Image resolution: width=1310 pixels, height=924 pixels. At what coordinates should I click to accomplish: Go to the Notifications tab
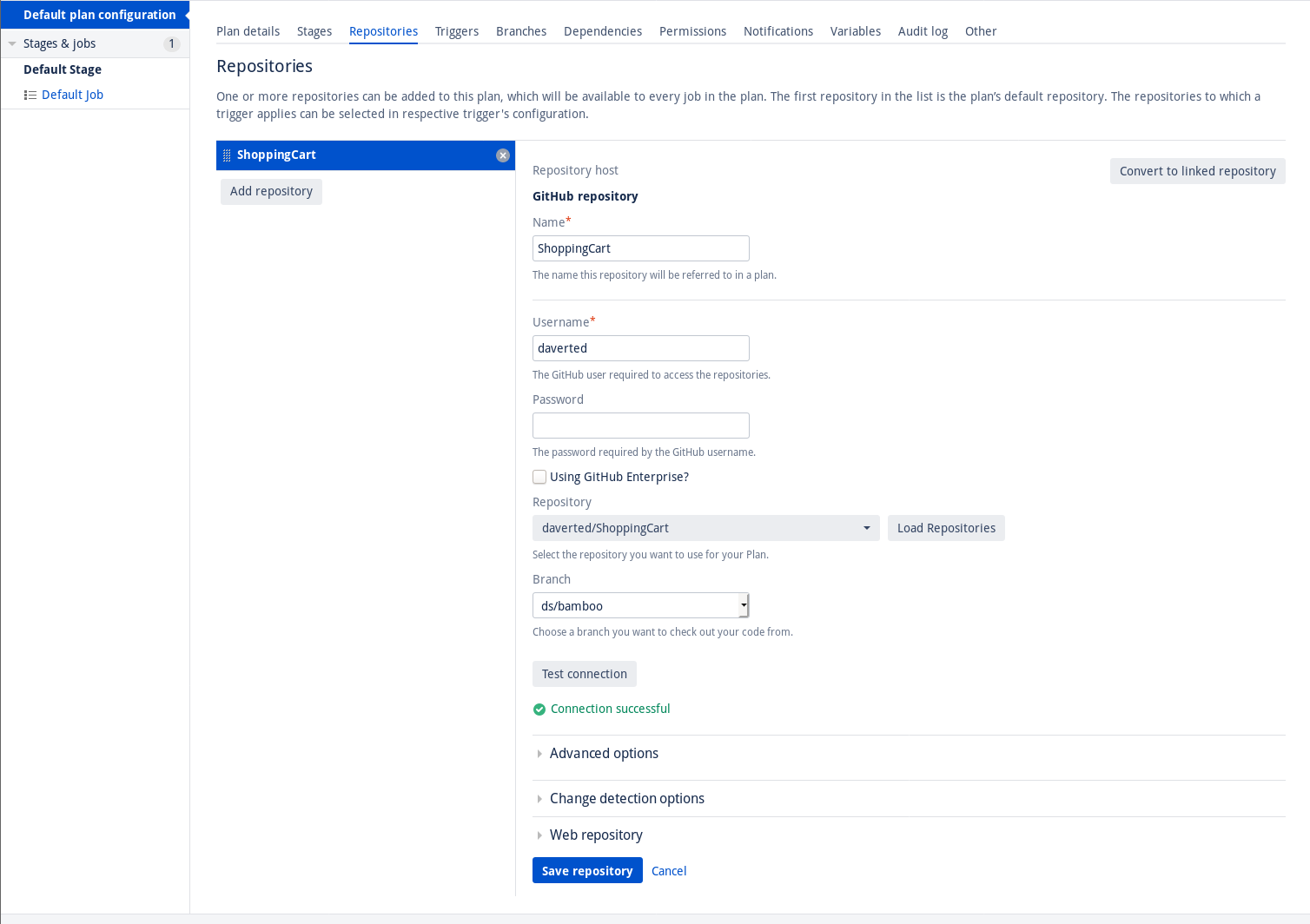[778, 31]
